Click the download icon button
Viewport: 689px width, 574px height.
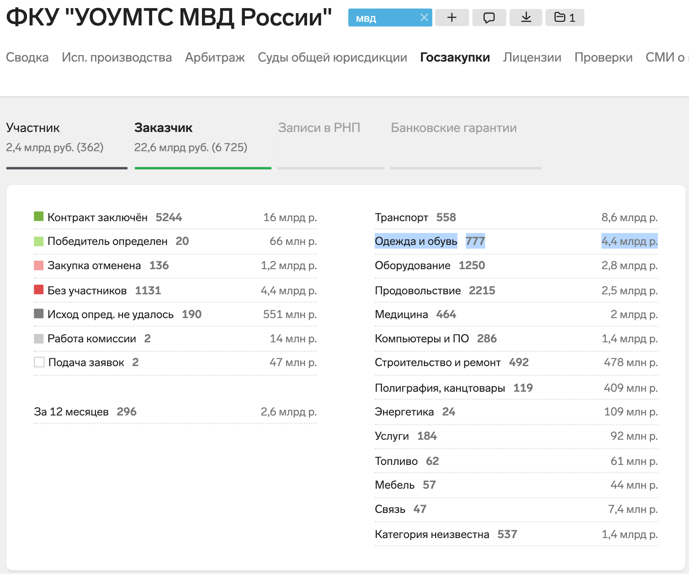tap(526, 18)
